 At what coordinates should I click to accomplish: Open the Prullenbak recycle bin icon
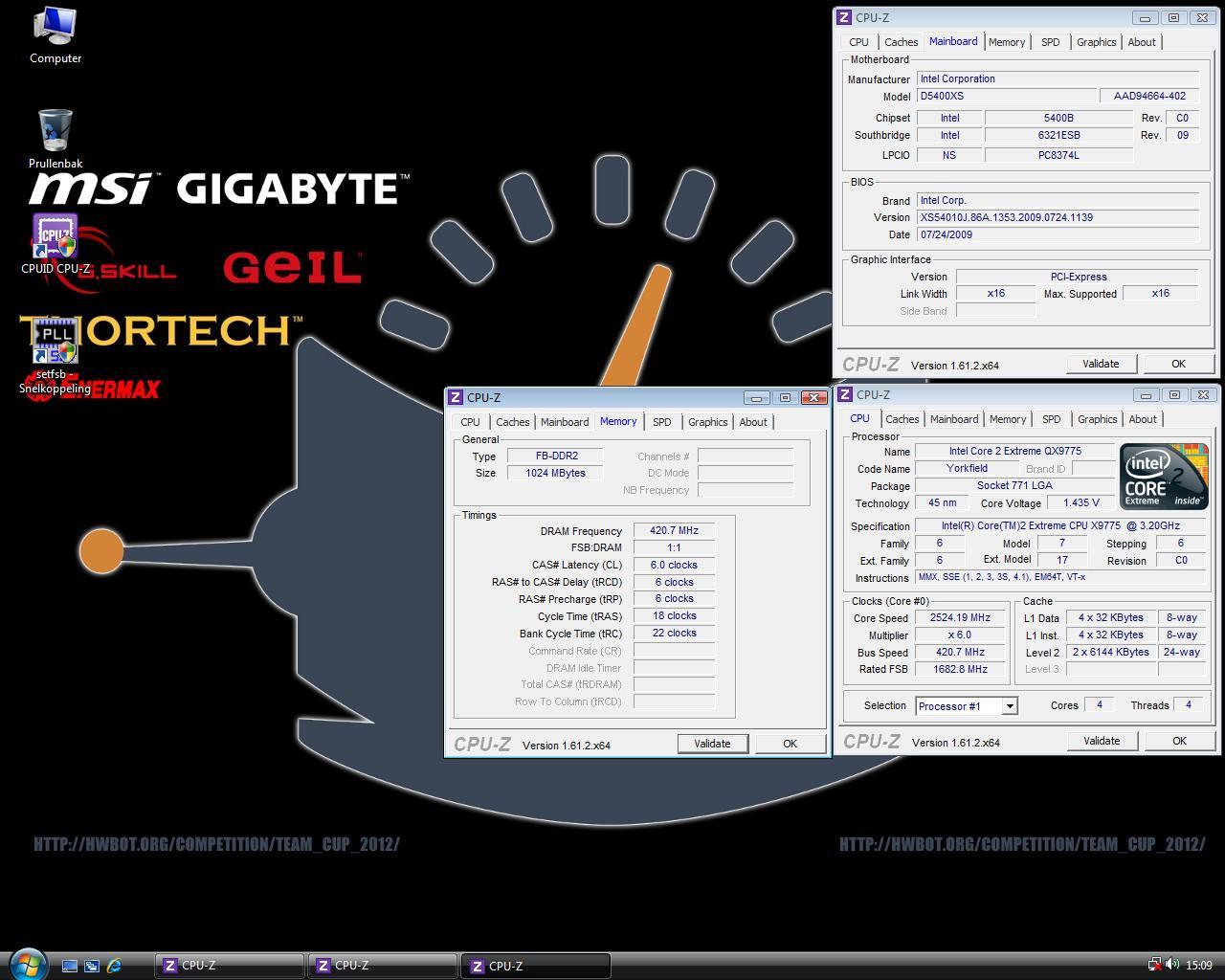click(55, 138)
